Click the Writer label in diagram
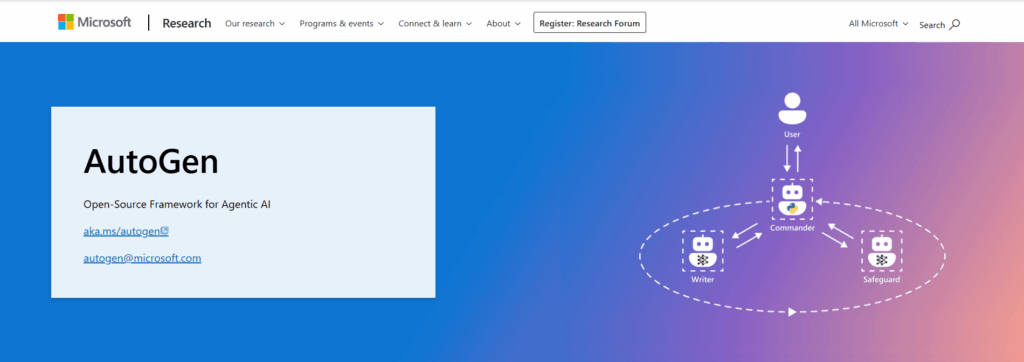 coord(703,280)
